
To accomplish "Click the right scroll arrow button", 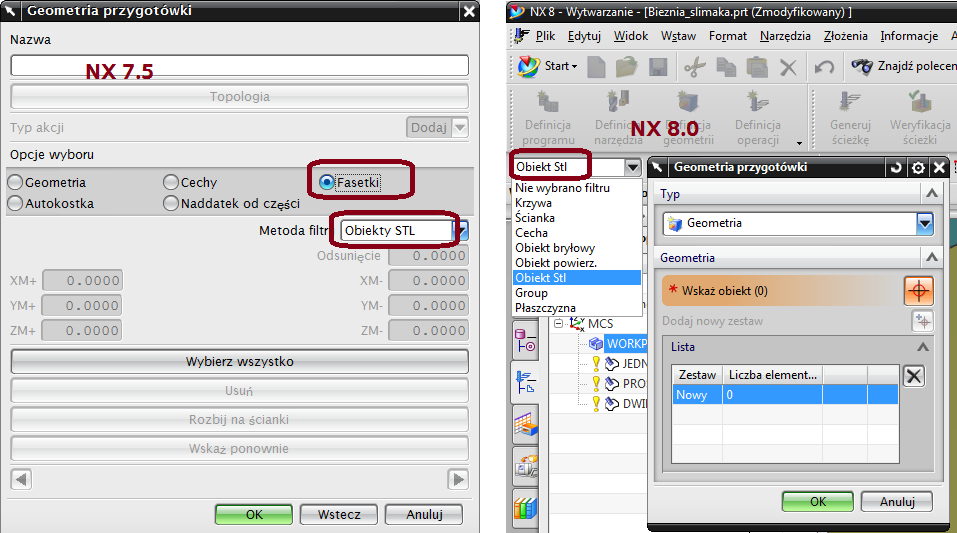I will pyautogui.click(x=458, y=479).
